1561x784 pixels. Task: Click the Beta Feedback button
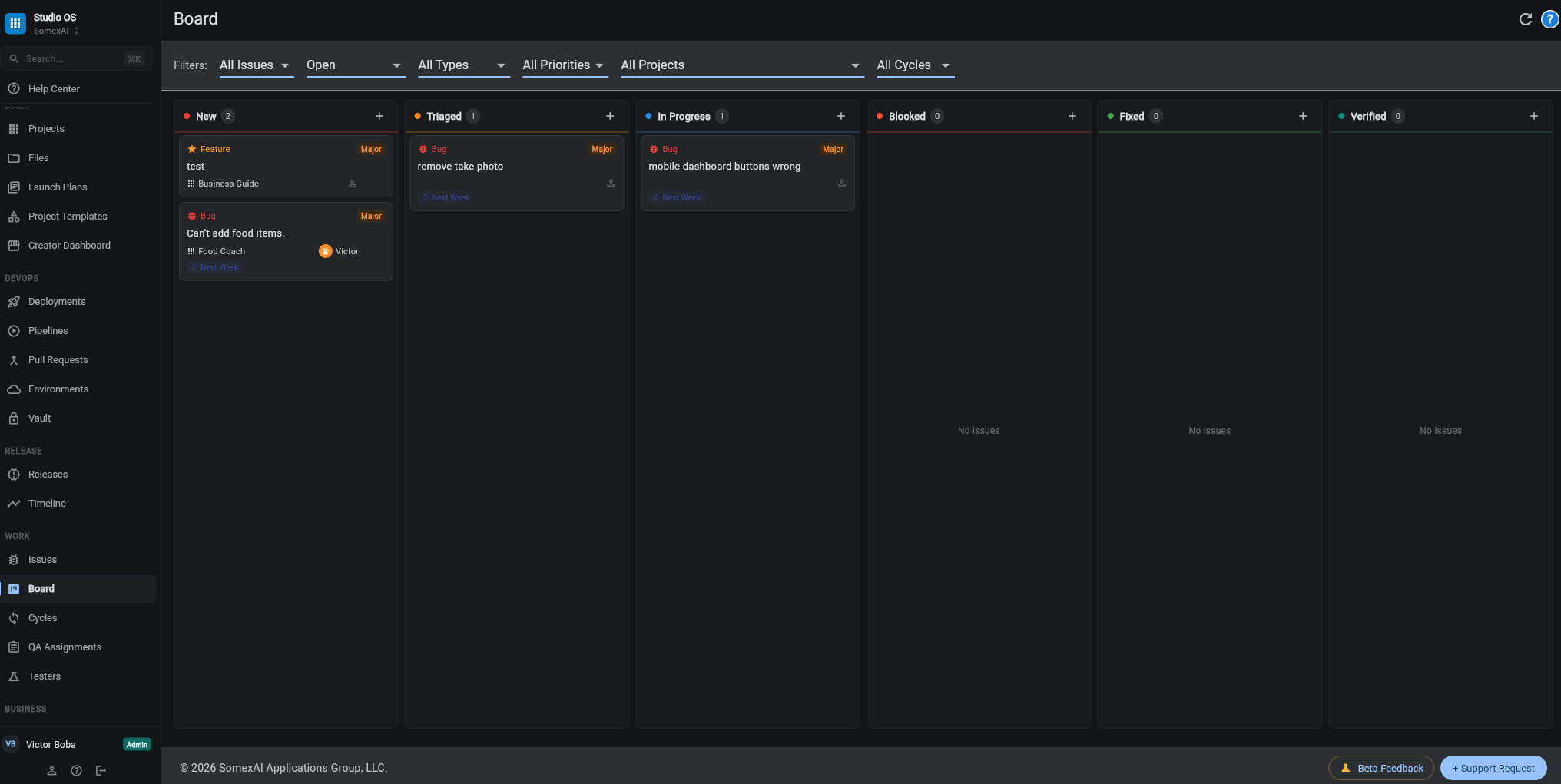tap(1380, 768)
